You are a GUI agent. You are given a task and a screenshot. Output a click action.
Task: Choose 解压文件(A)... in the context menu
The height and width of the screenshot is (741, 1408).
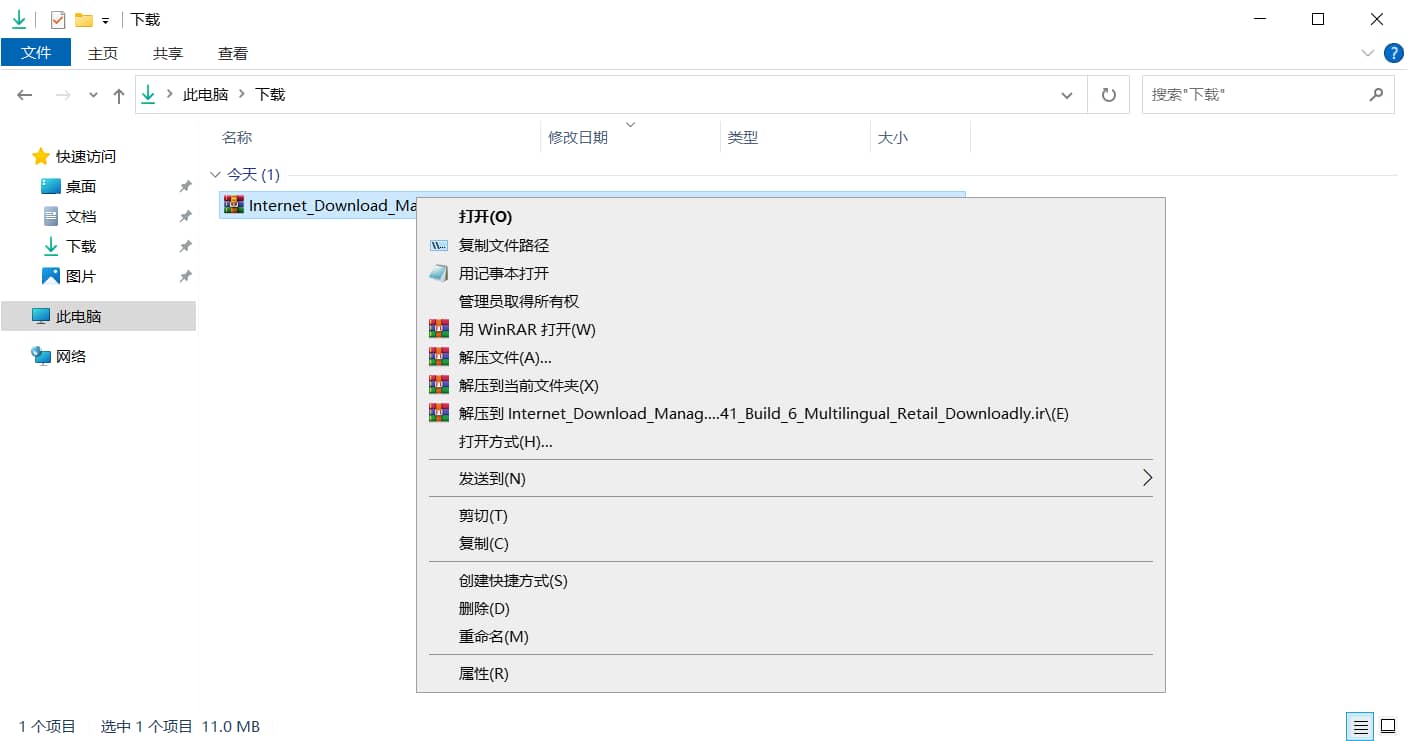click(790, 357)
